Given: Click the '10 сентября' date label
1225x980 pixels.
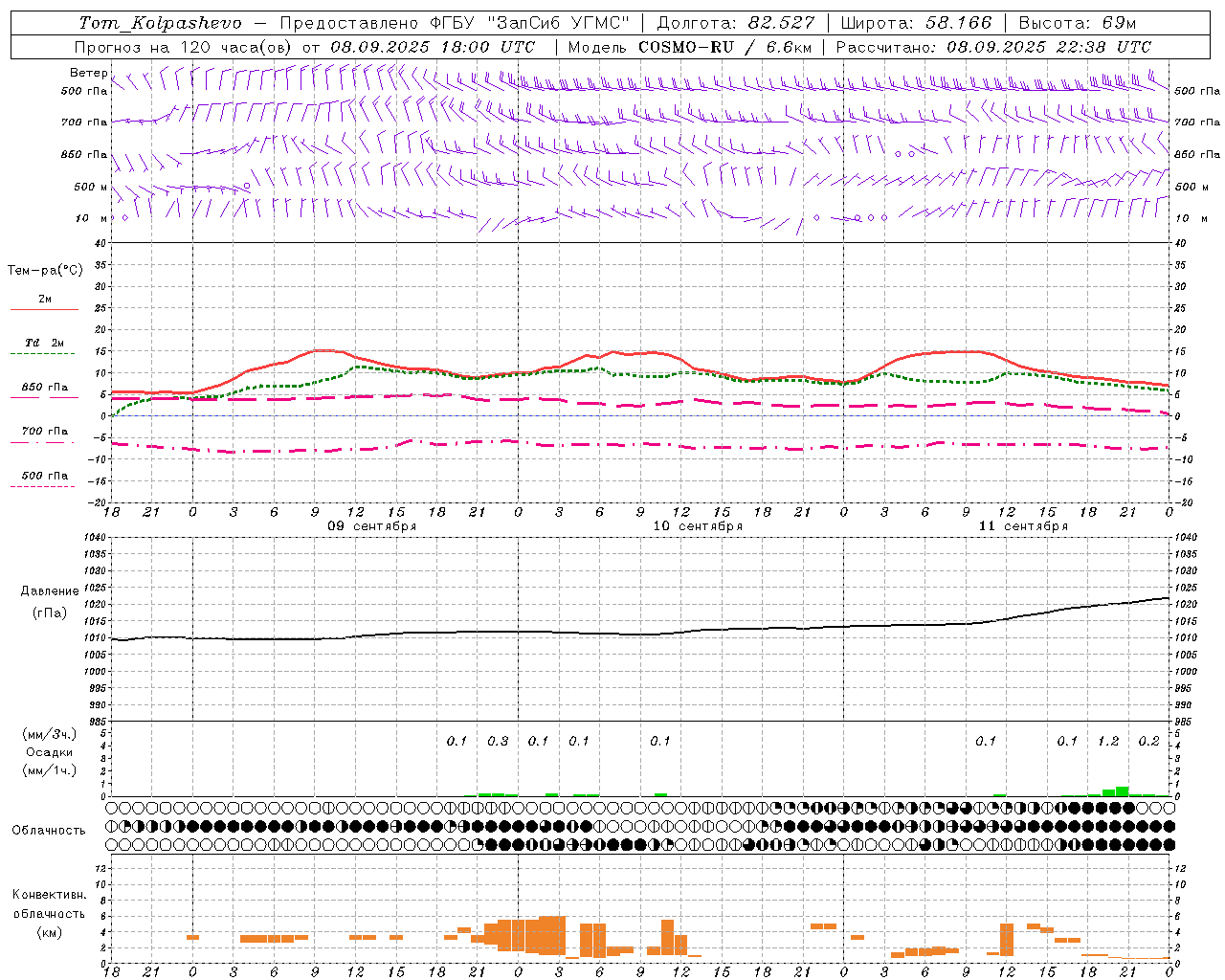Looking at the screenshot, I should 698,526.
